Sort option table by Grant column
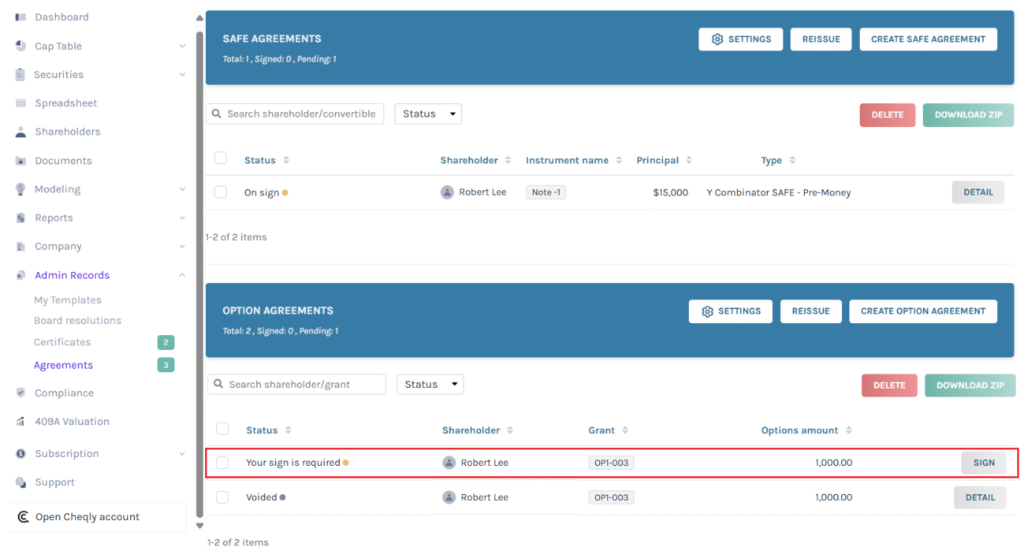Screen dimensions: 1024x558 point(625,430)
